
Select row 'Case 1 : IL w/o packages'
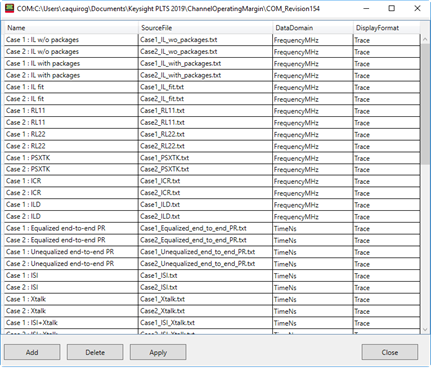point(212,40)
